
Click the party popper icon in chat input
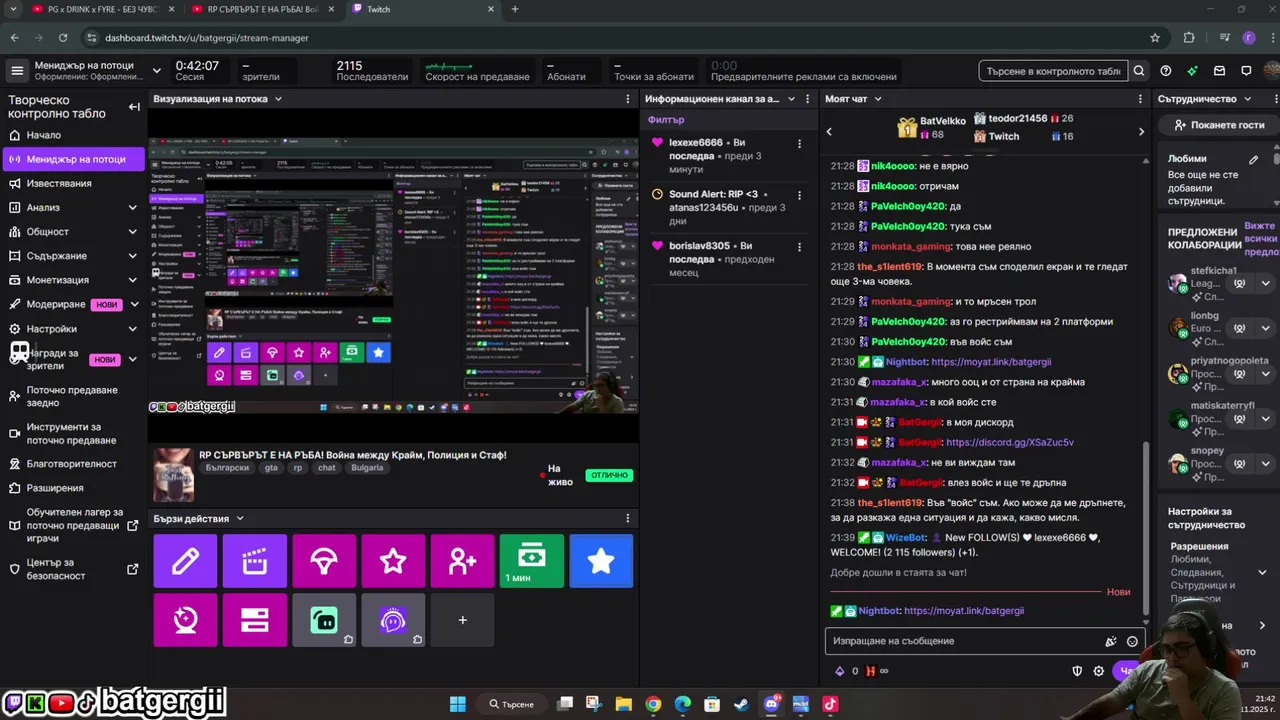[1110, 642]
